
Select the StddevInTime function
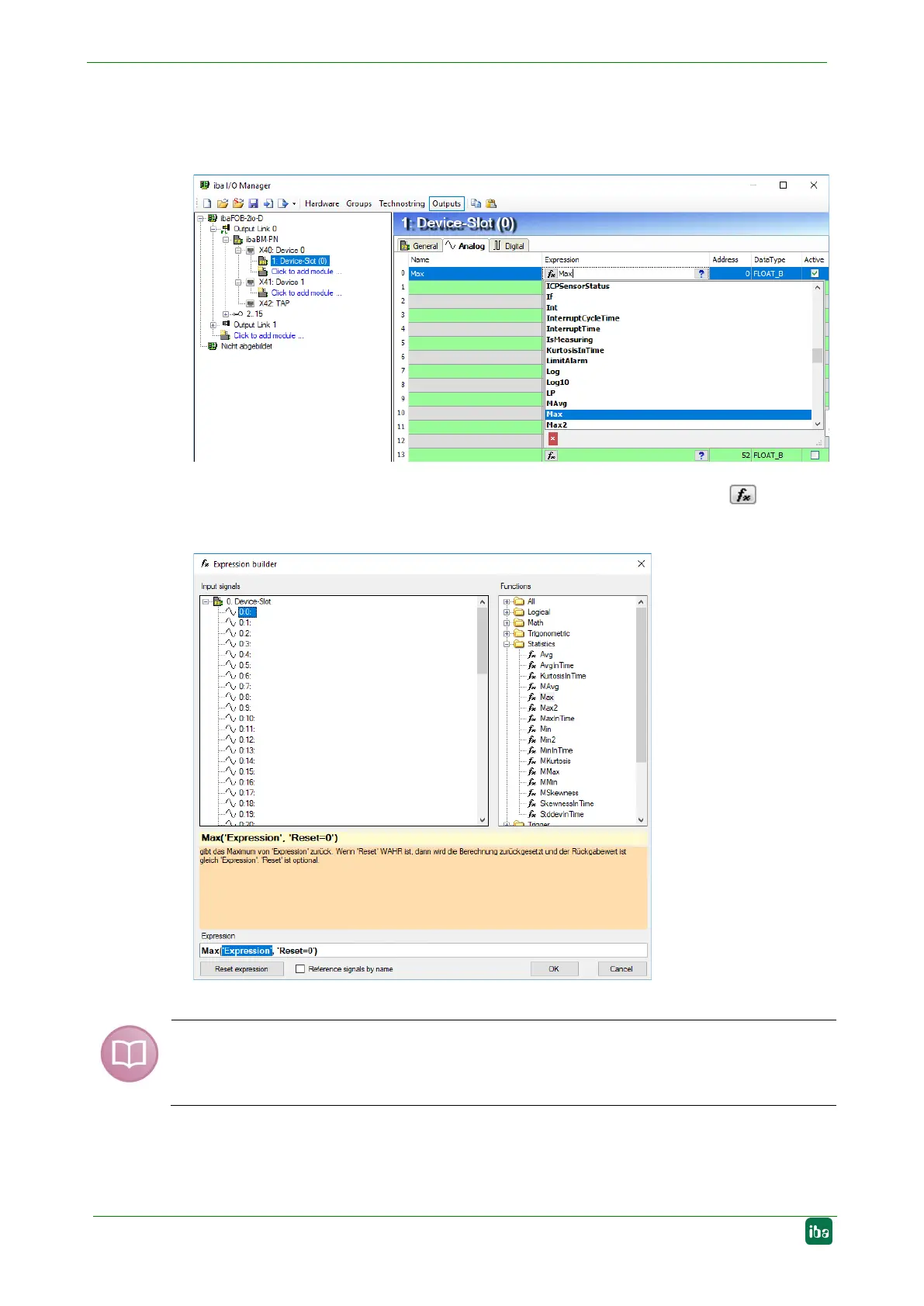pyautogui.click(x=562, y=815)
